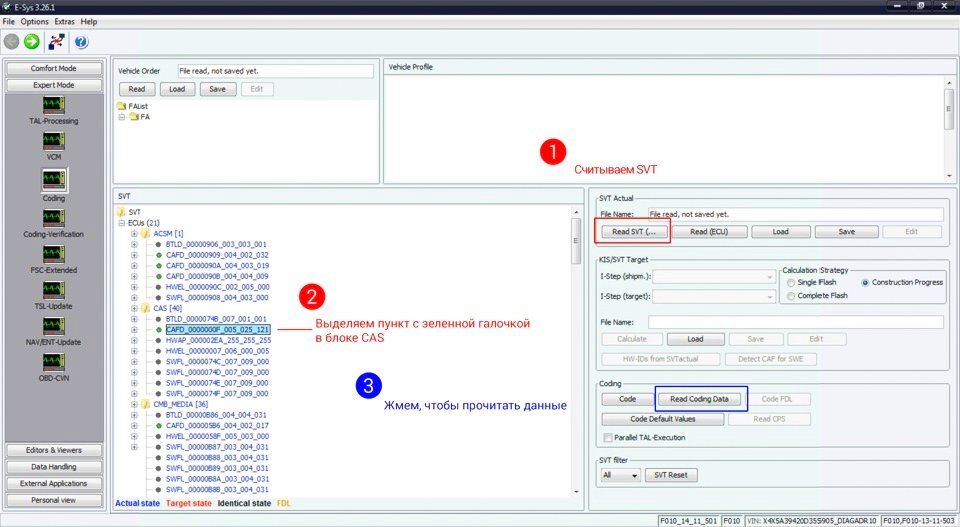The height and width of the screenshot is (527, 960).
Task: Open the VCM module icon
Action: (54, 141)
